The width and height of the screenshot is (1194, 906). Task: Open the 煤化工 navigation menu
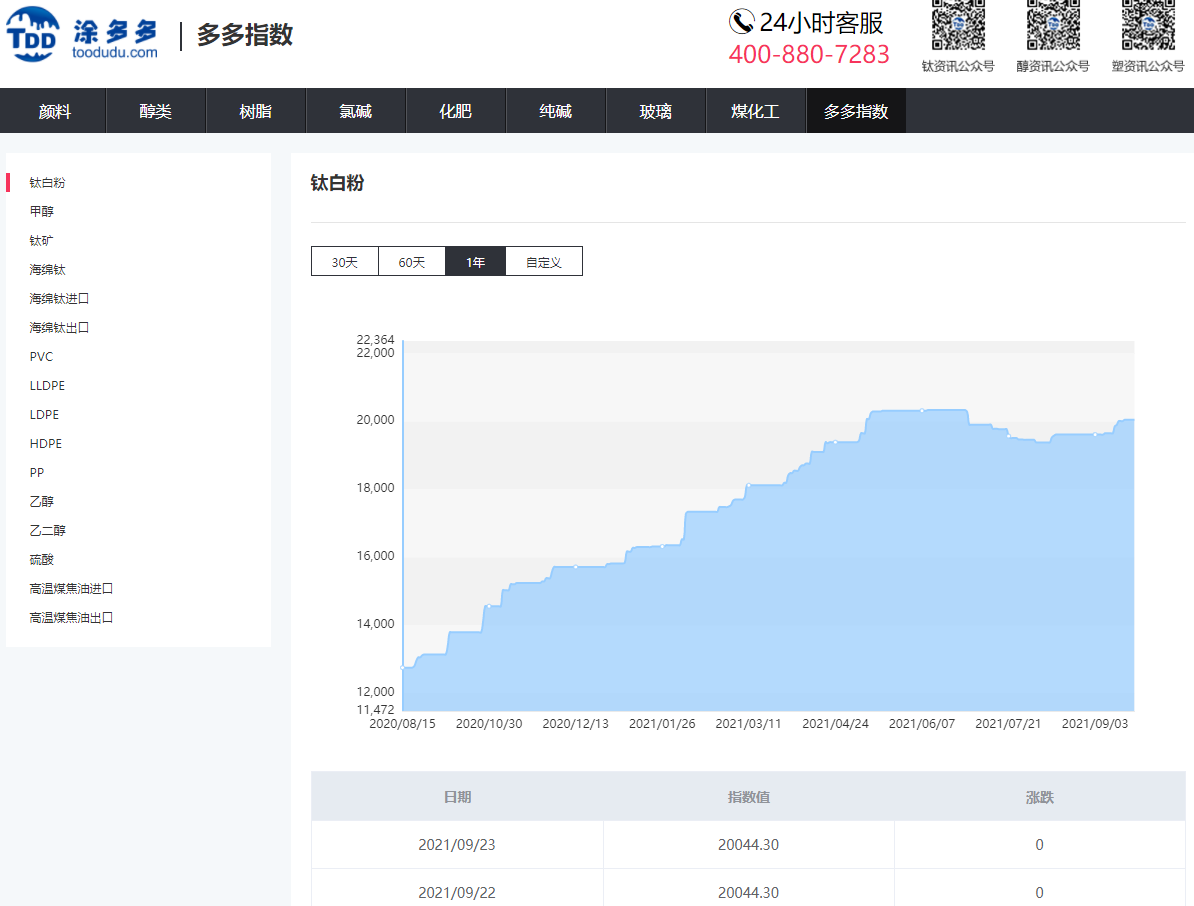pos(755,111)
